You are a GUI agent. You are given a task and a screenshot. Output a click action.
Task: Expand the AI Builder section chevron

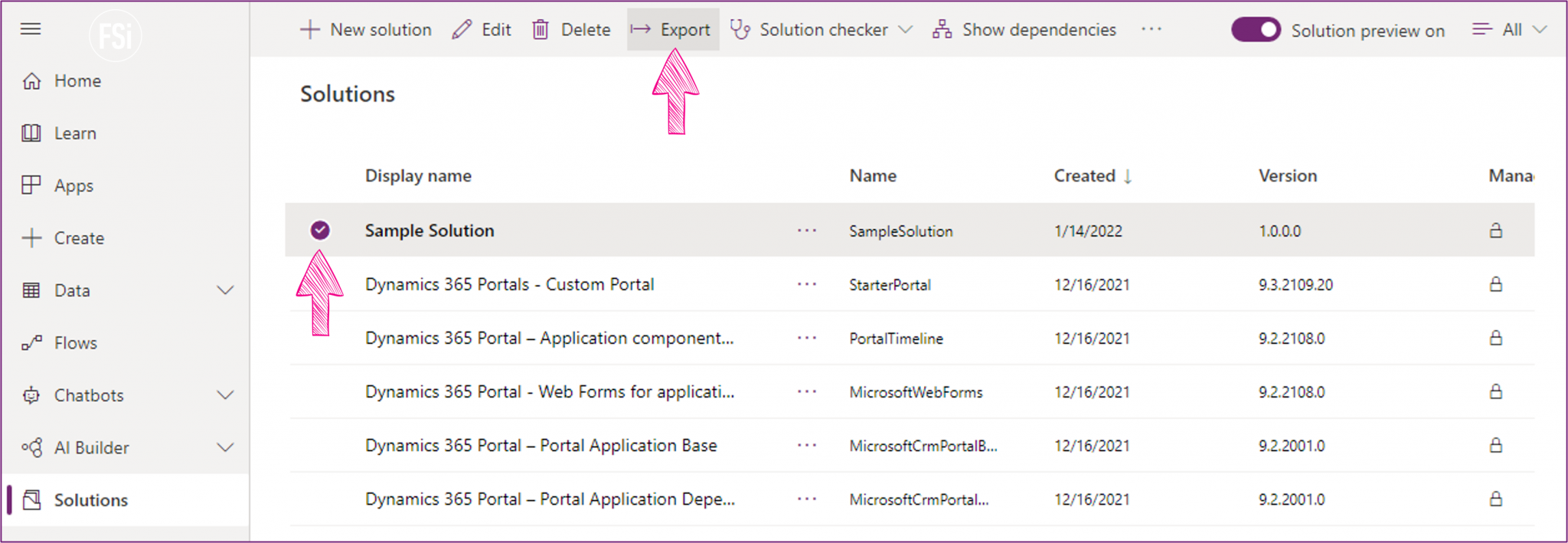[225, 447]
